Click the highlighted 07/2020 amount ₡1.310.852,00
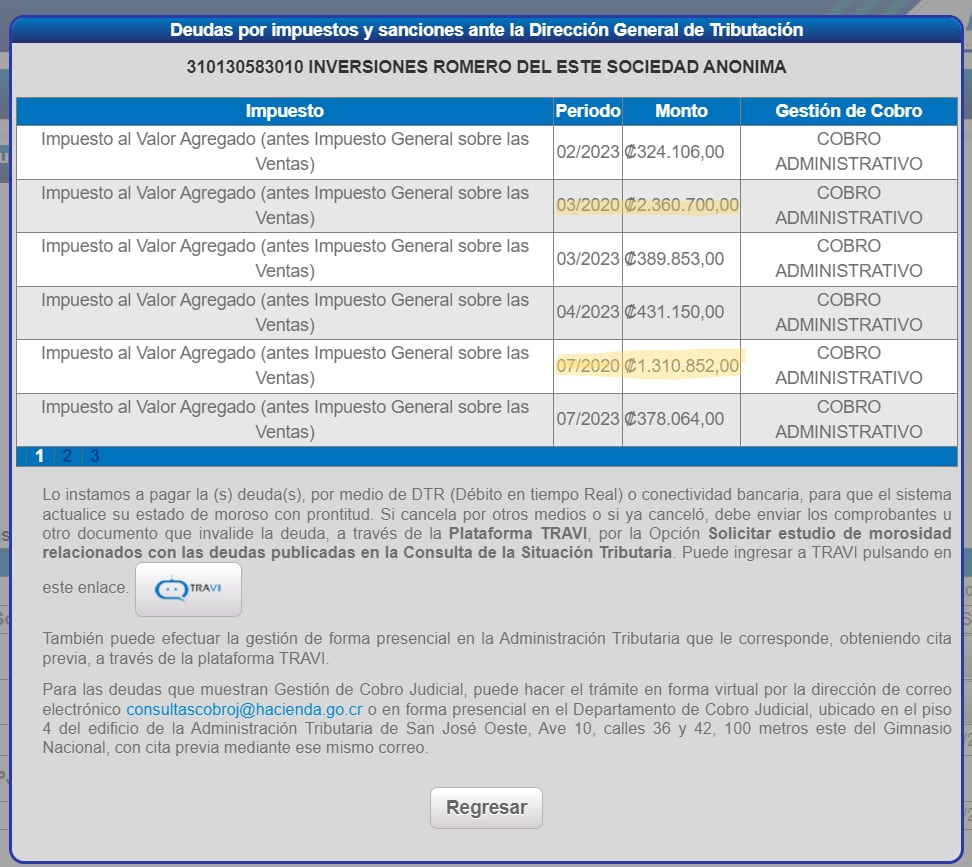 click(x=680, y=366)
